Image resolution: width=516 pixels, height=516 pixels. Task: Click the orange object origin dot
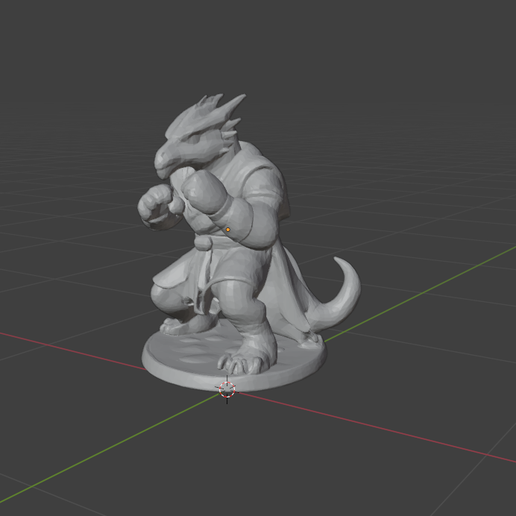pos(228,230)
